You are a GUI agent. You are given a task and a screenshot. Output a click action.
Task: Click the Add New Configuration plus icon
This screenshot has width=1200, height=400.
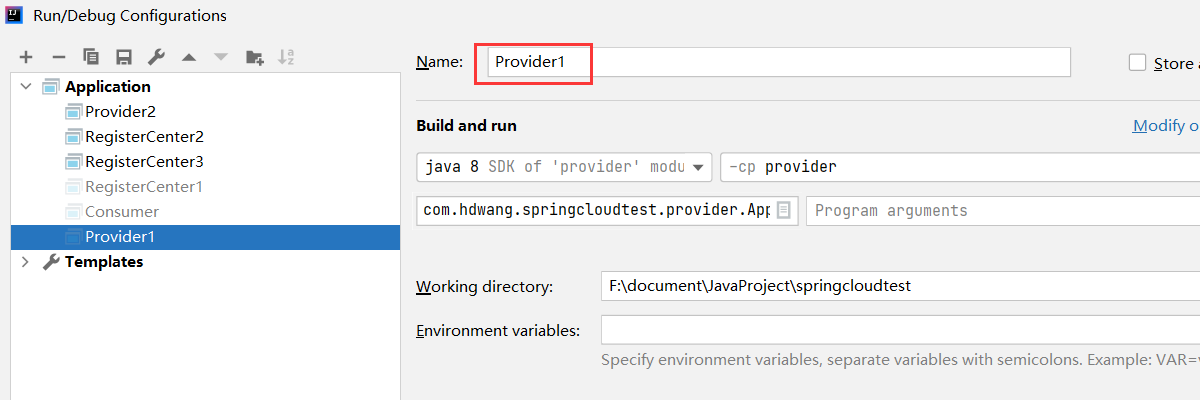tap(26, 57)
